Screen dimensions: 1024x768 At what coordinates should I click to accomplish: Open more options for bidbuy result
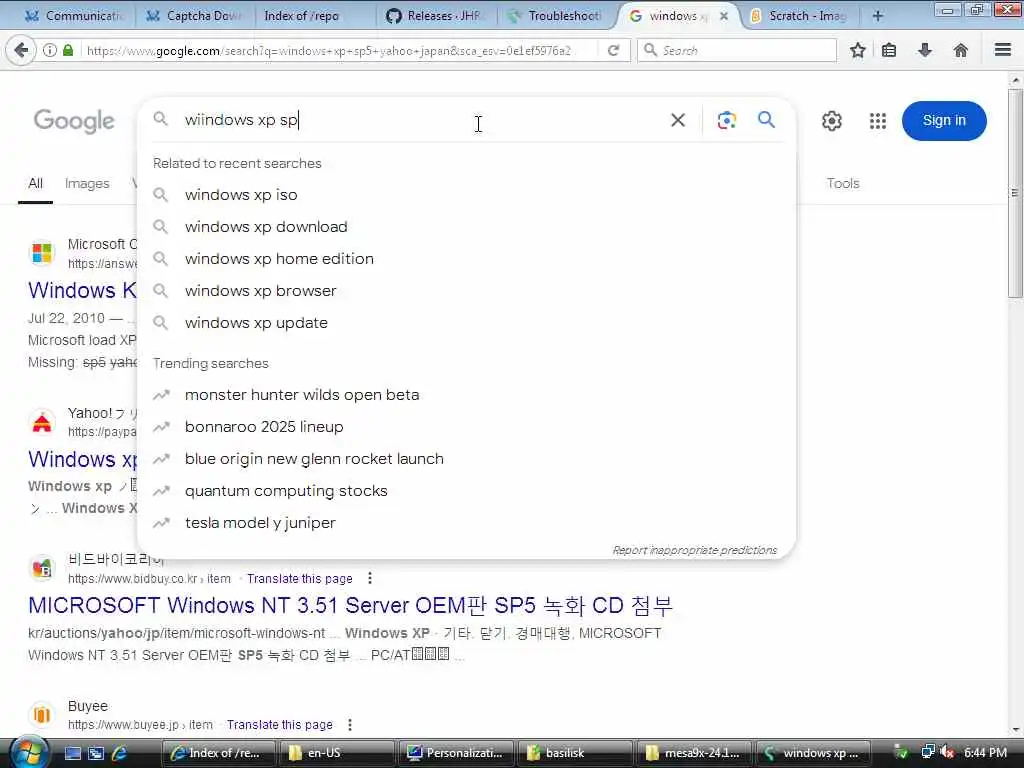(x=370, y=579)
